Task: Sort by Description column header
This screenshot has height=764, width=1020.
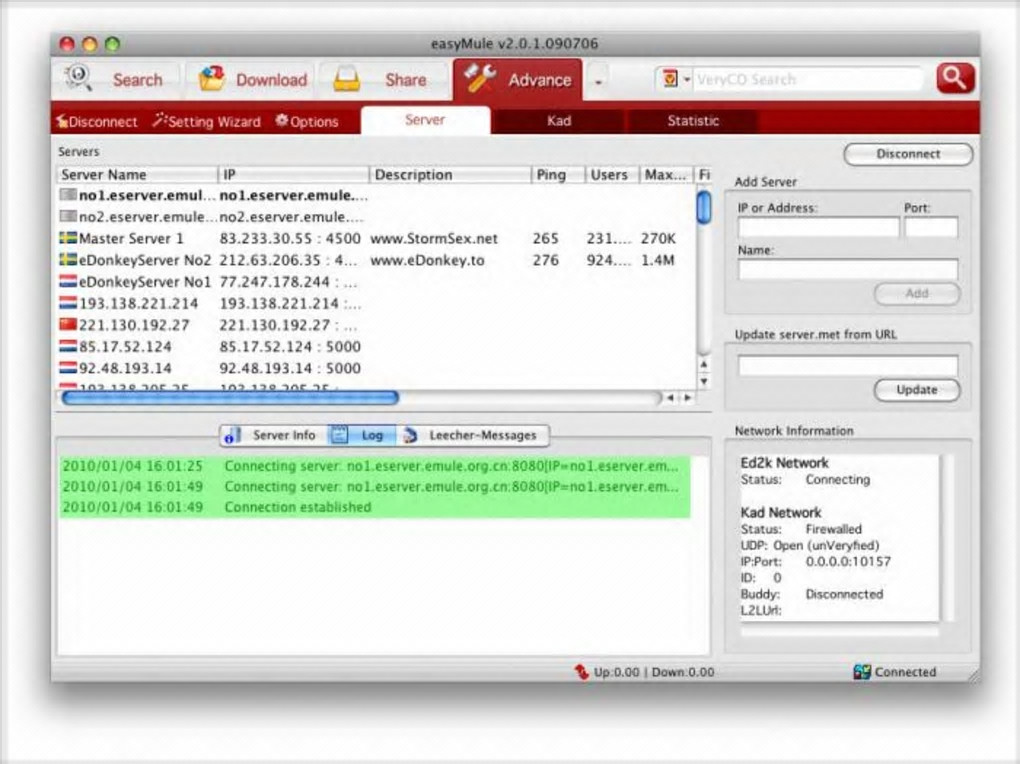Action: point(450,174)
